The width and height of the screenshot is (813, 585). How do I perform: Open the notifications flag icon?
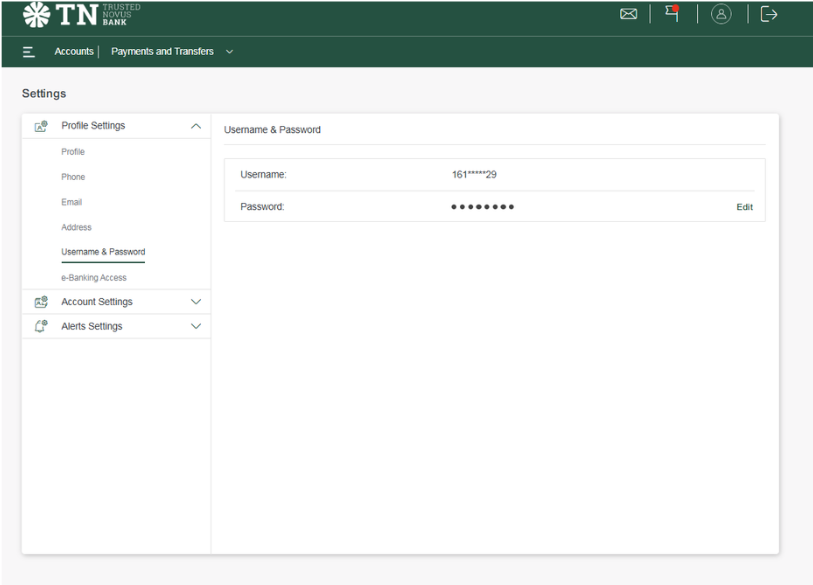(673, 14)
